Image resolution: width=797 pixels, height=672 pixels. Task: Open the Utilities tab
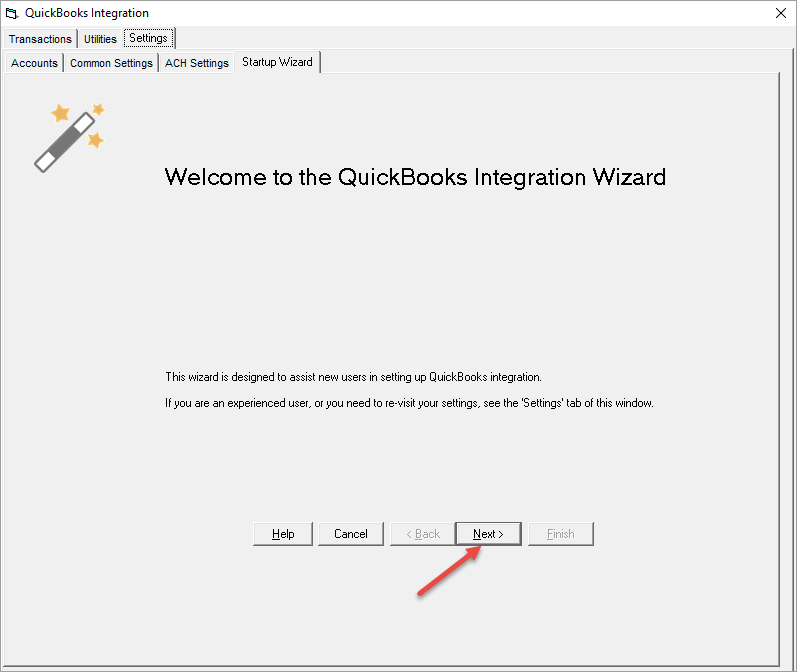click(100, 39)
